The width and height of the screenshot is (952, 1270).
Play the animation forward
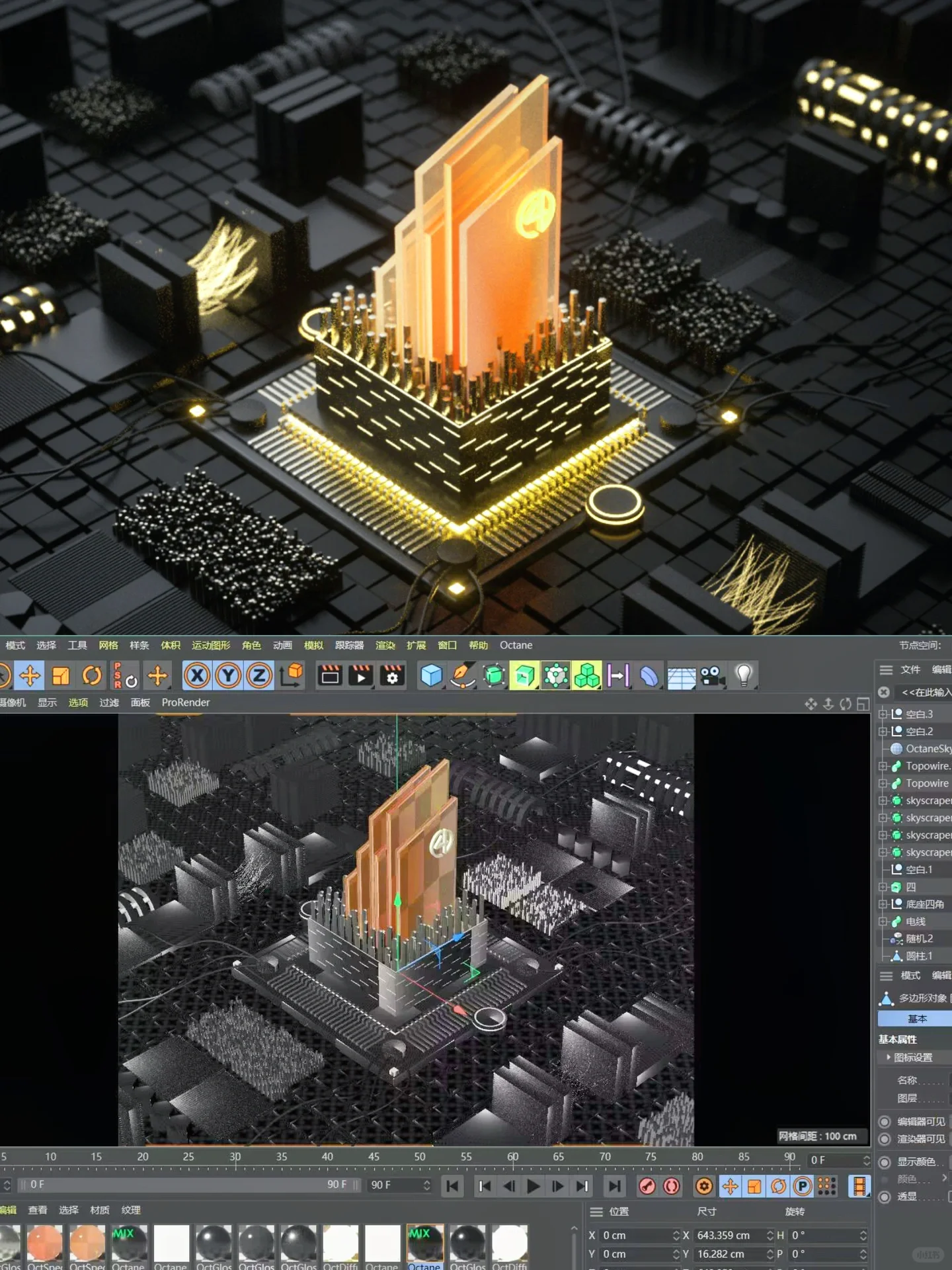click(533, 1187)
